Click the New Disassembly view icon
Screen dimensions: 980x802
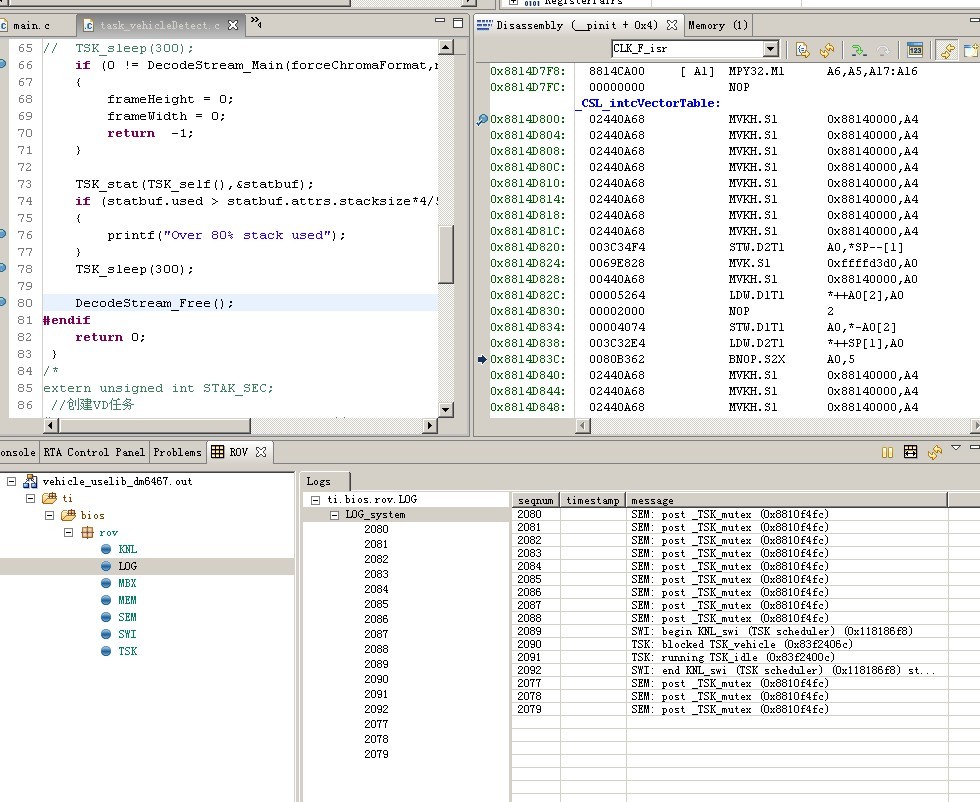[x=971, y=49]
